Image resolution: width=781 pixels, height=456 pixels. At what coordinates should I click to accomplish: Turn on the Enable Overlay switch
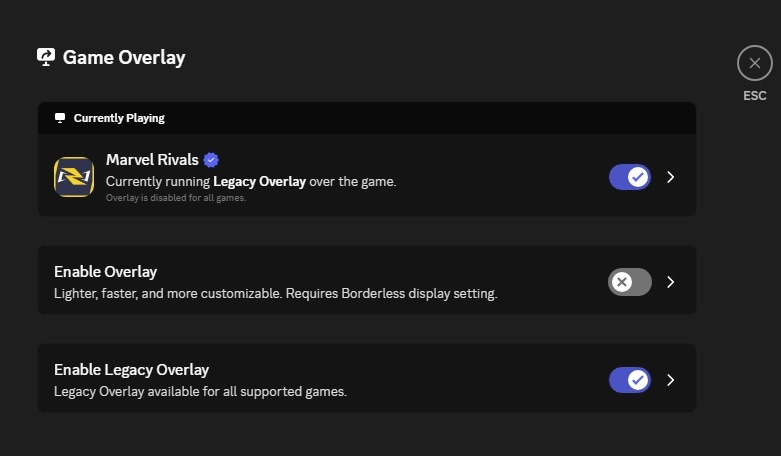click(629, 282)
